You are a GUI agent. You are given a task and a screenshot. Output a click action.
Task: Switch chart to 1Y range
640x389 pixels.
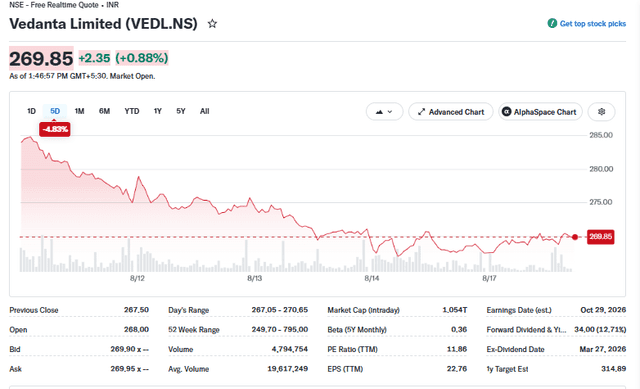pos(158,111)
